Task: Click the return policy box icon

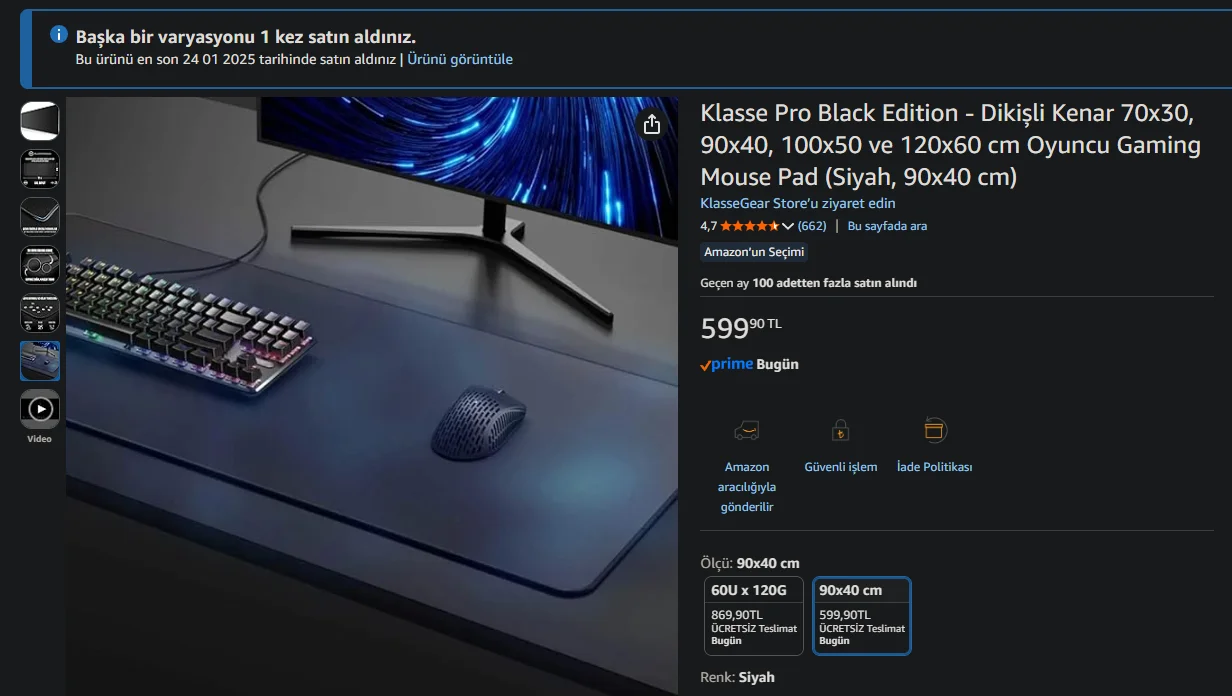Action: coord(934,430)
